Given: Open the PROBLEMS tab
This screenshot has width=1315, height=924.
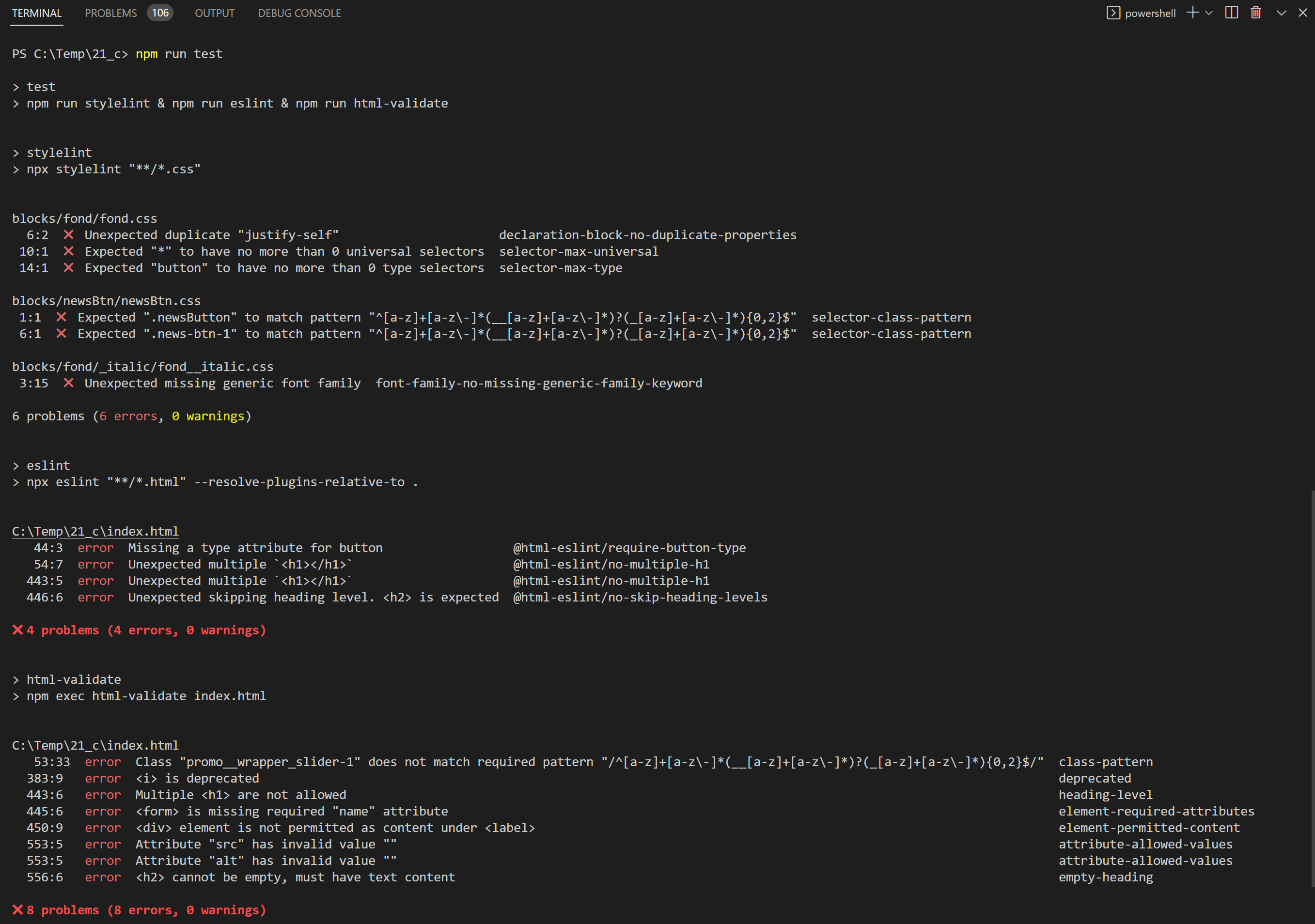Looking at the screenshot, I should (111, 13).
